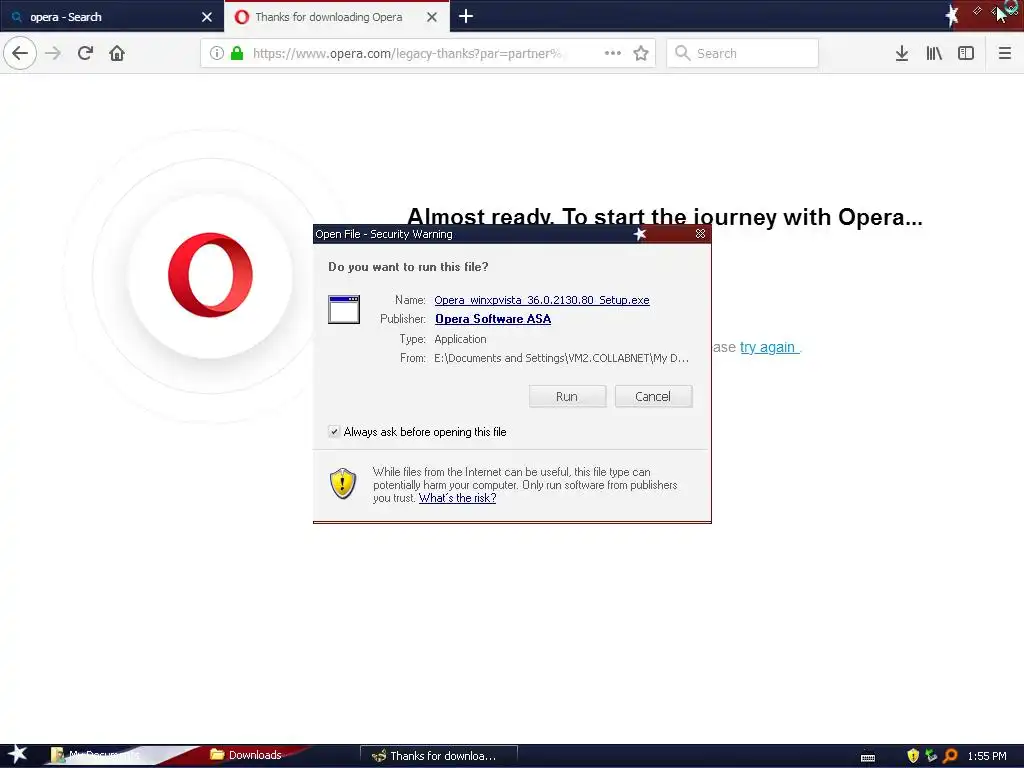Open the yellow security shield tray icon
The width and height of the screenshot is (1024, 768).
(913, 756)
